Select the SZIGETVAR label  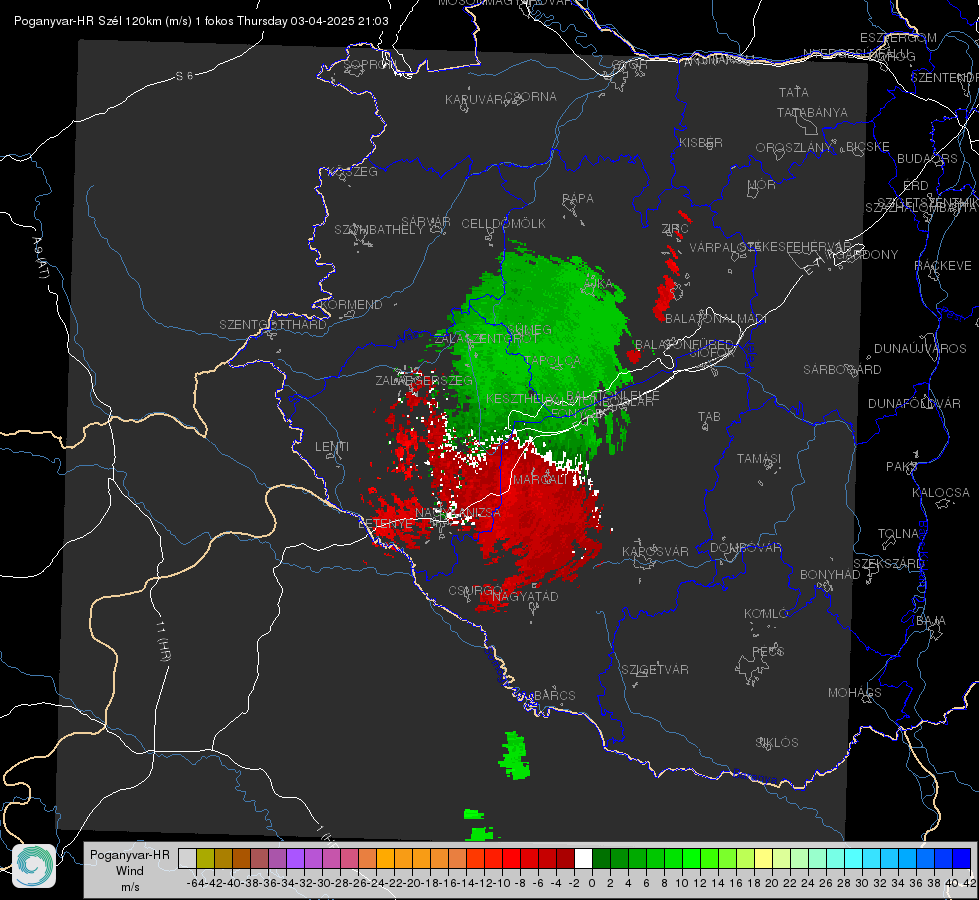click(655, 670)
